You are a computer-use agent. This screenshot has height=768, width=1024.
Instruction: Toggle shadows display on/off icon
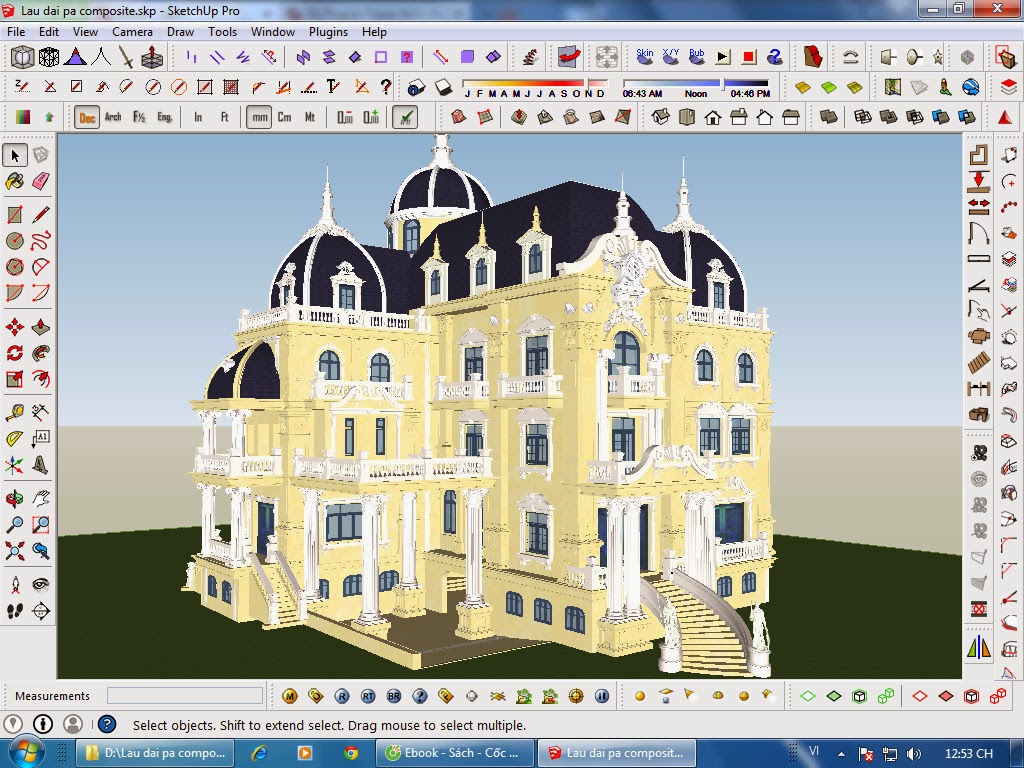tap(444, 87)
